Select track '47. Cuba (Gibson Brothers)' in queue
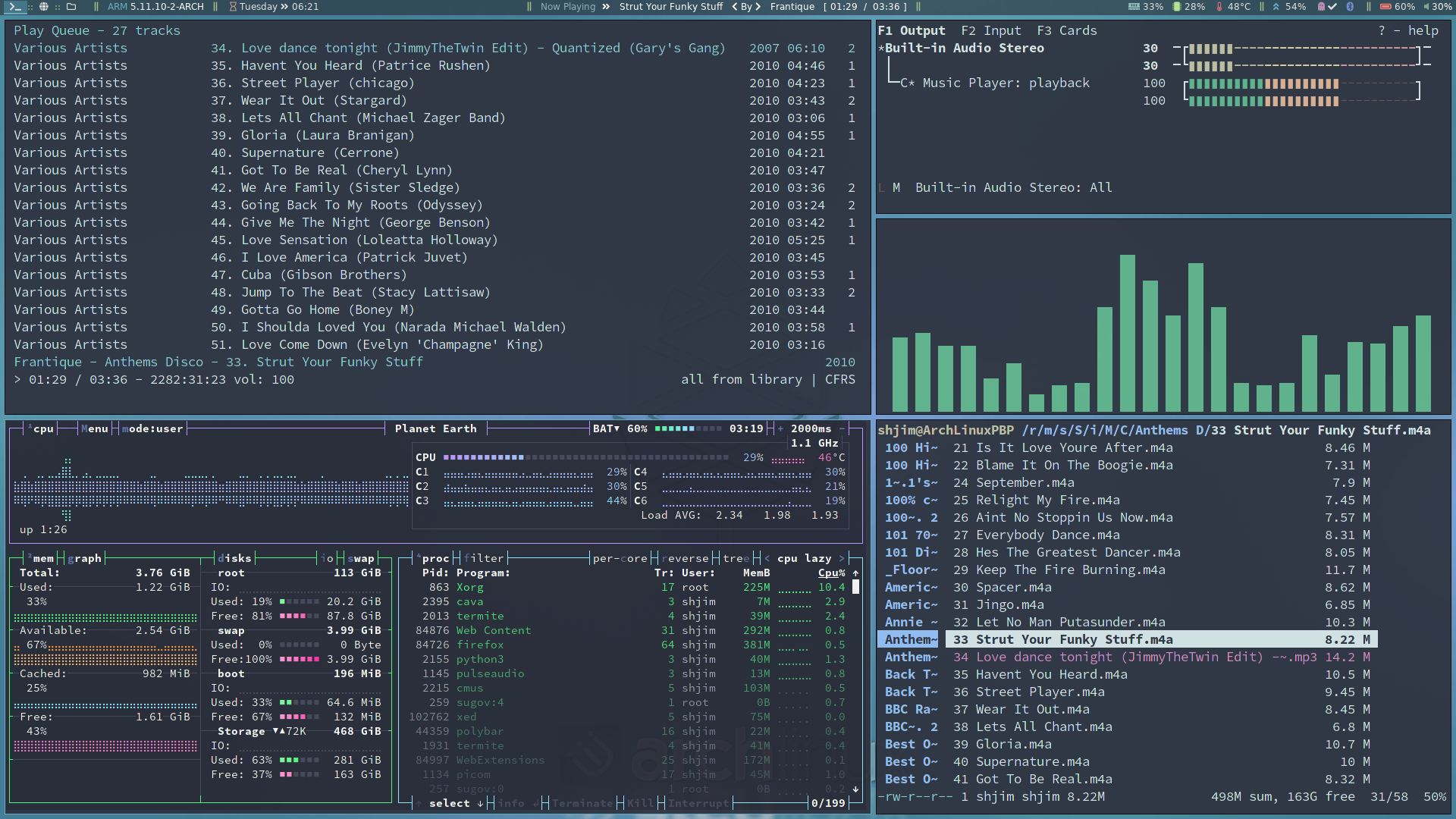 point(434,275)
